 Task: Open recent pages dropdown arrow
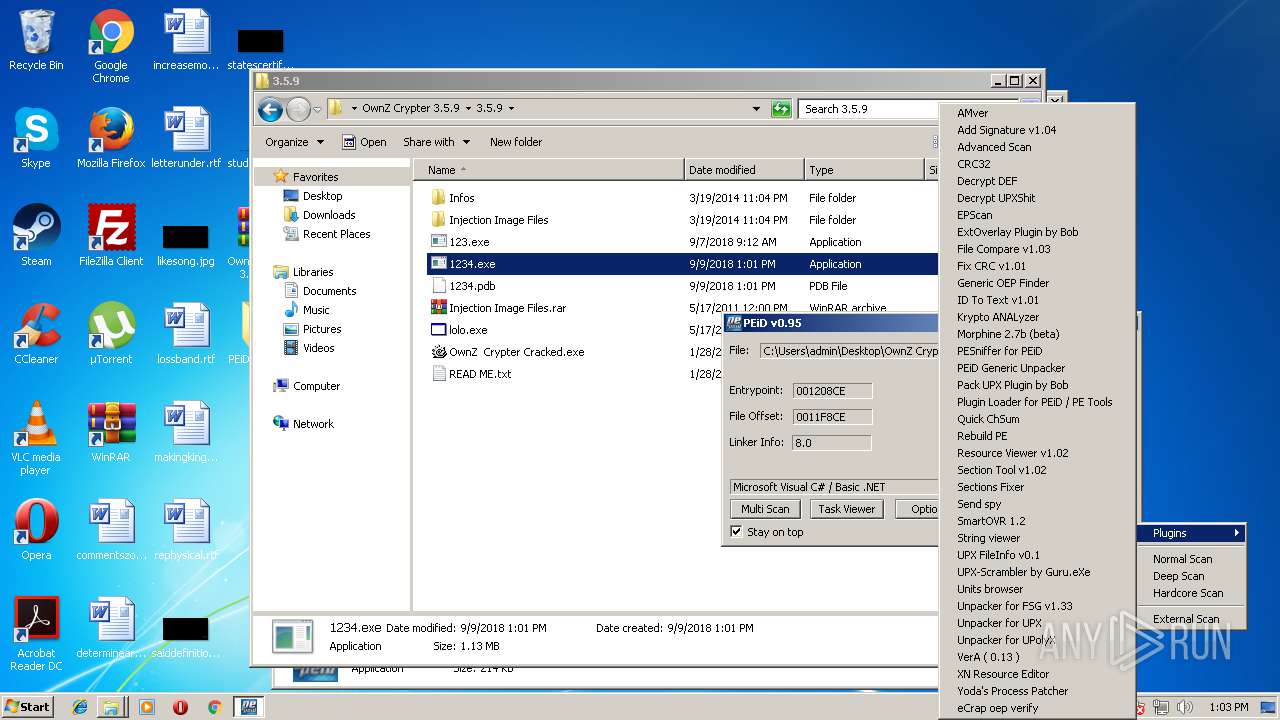317,109
